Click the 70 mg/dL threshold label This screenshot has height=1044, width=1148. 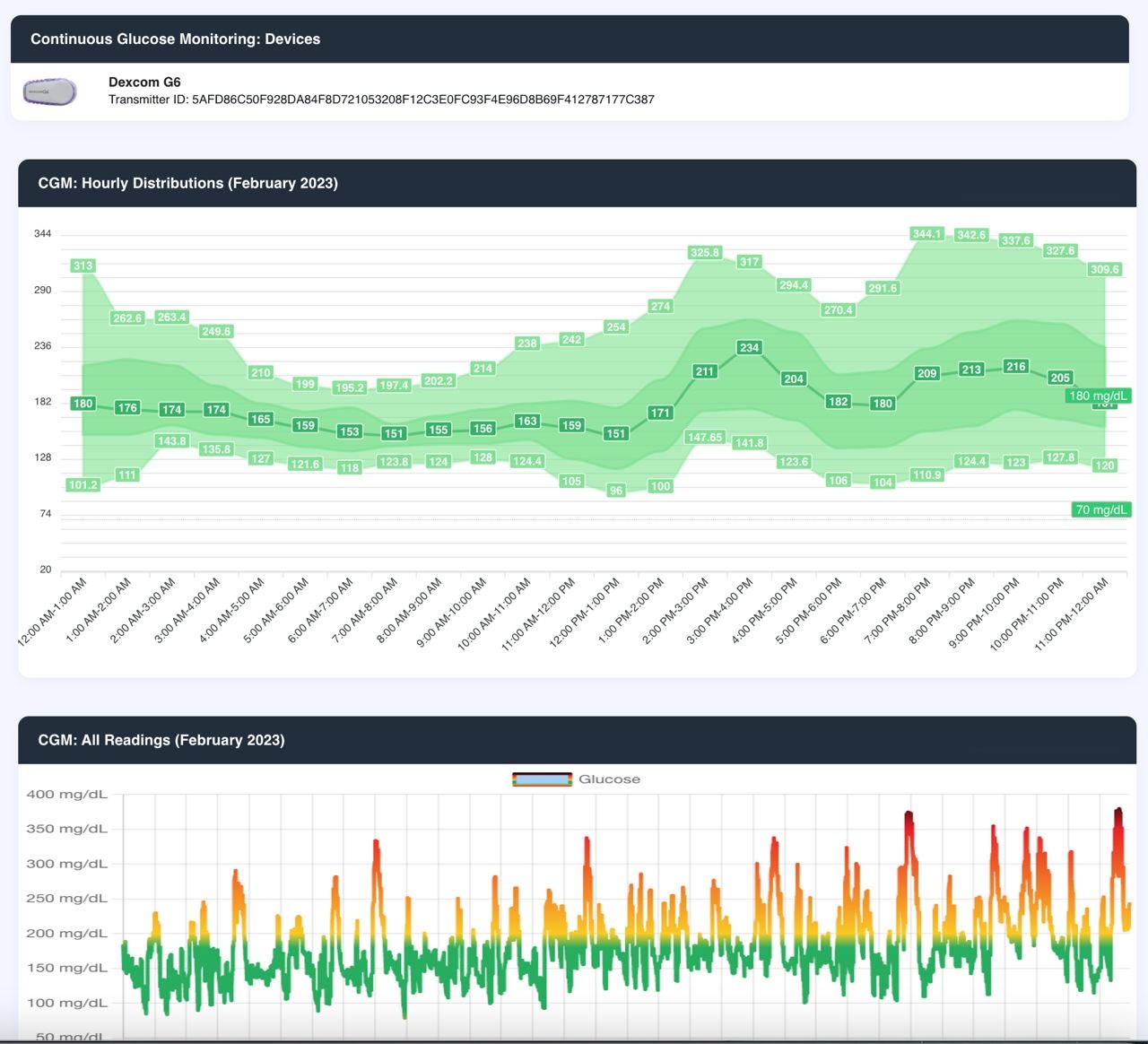point(1100,509)
